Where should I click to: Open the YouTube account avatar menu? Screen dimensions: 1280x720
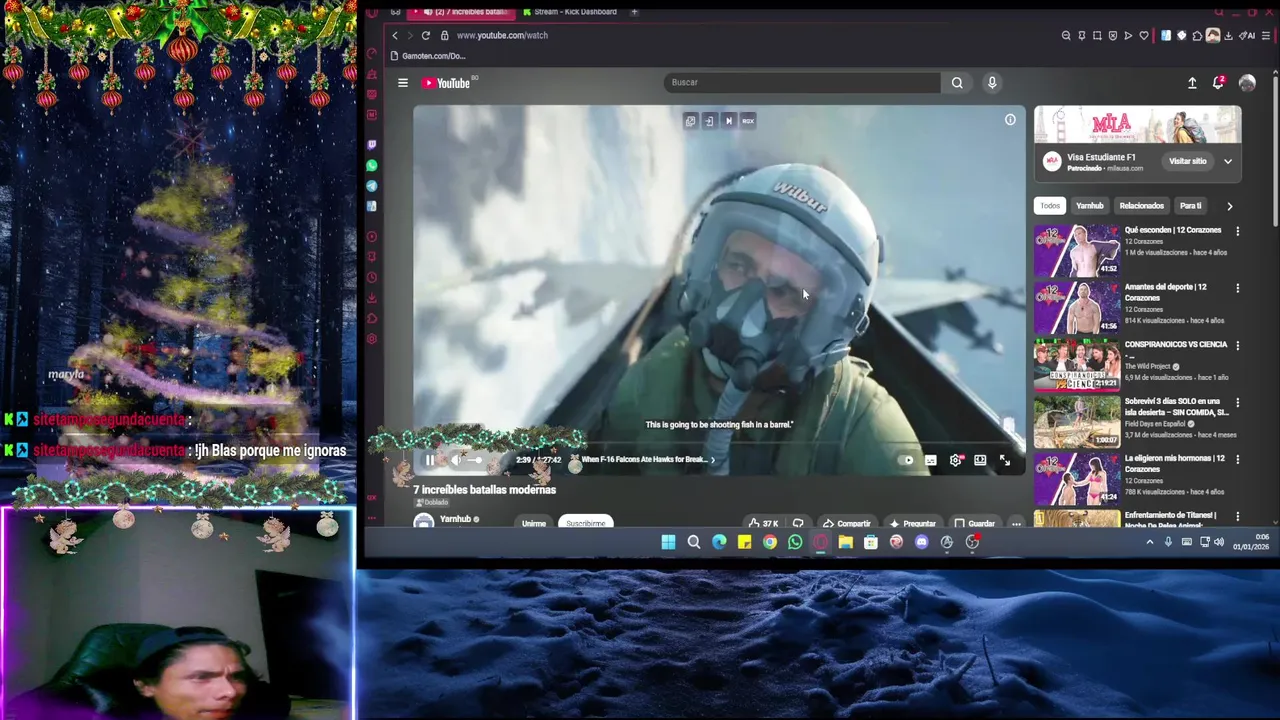click(x=1247, y=83)
